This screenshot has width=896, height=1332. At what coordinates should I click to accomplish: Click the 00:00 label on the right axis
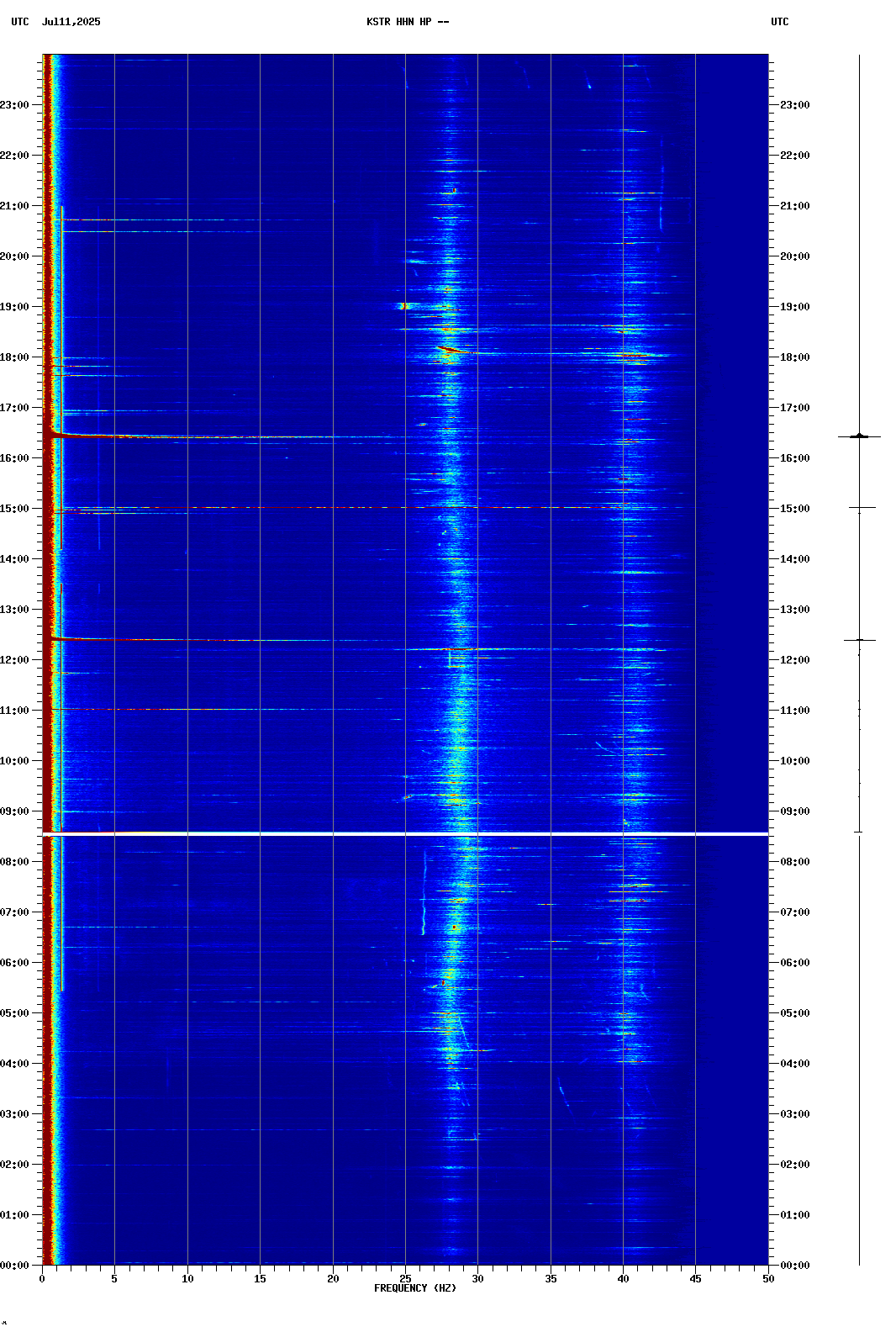pyautogui.click(x=795, y=1266)
